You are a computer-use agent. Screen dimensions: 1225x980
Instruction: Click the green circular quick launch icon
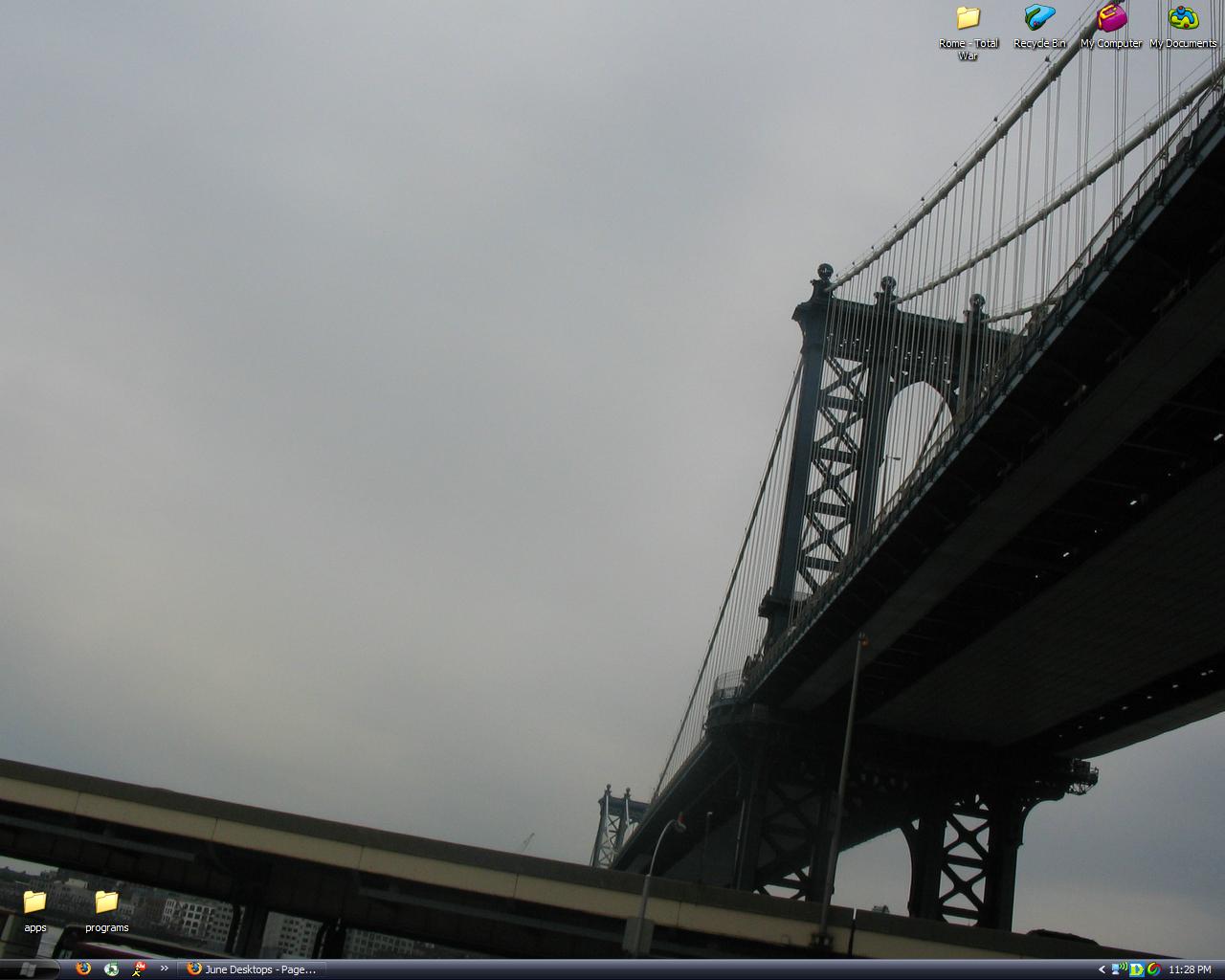(112, 969)
